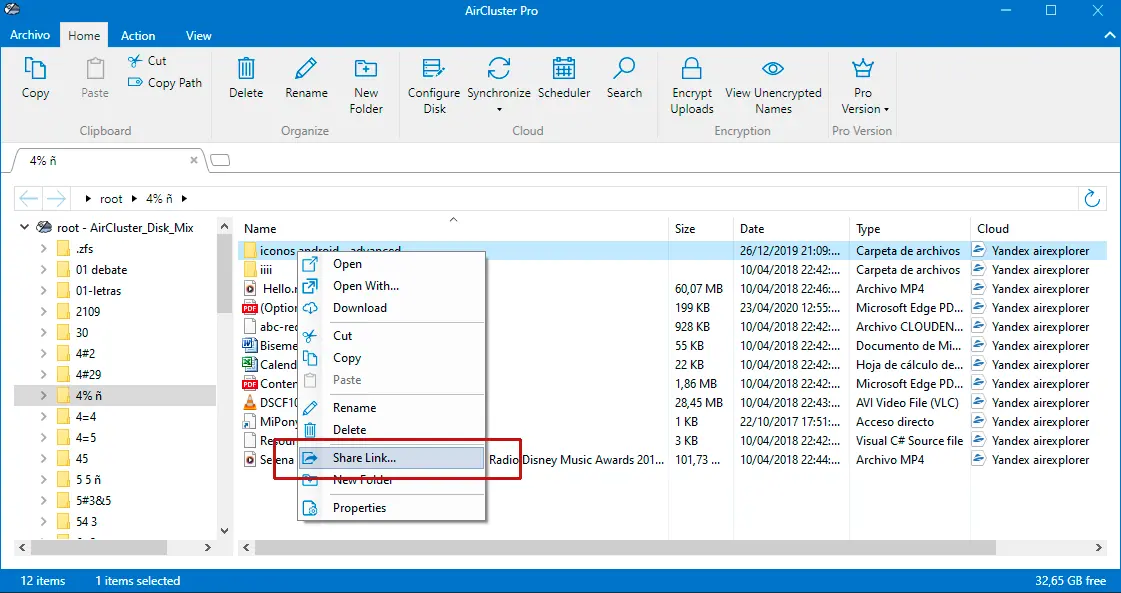Screen dimensions: 1121x593
Task: Choose Open in context menu
Action: click(392, 264)
